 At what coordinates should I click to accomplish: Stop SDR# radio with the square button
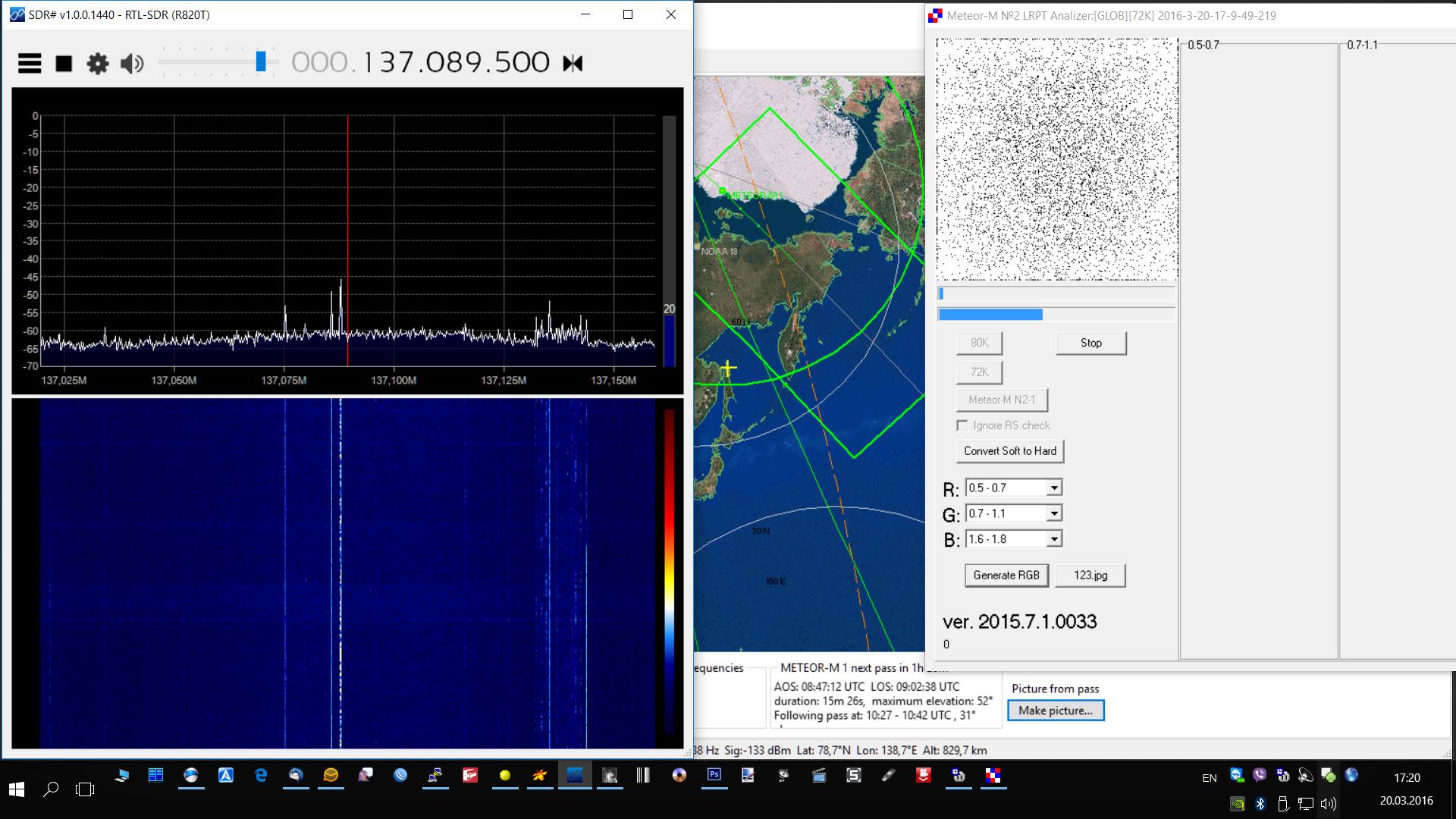tap(64, 64)
